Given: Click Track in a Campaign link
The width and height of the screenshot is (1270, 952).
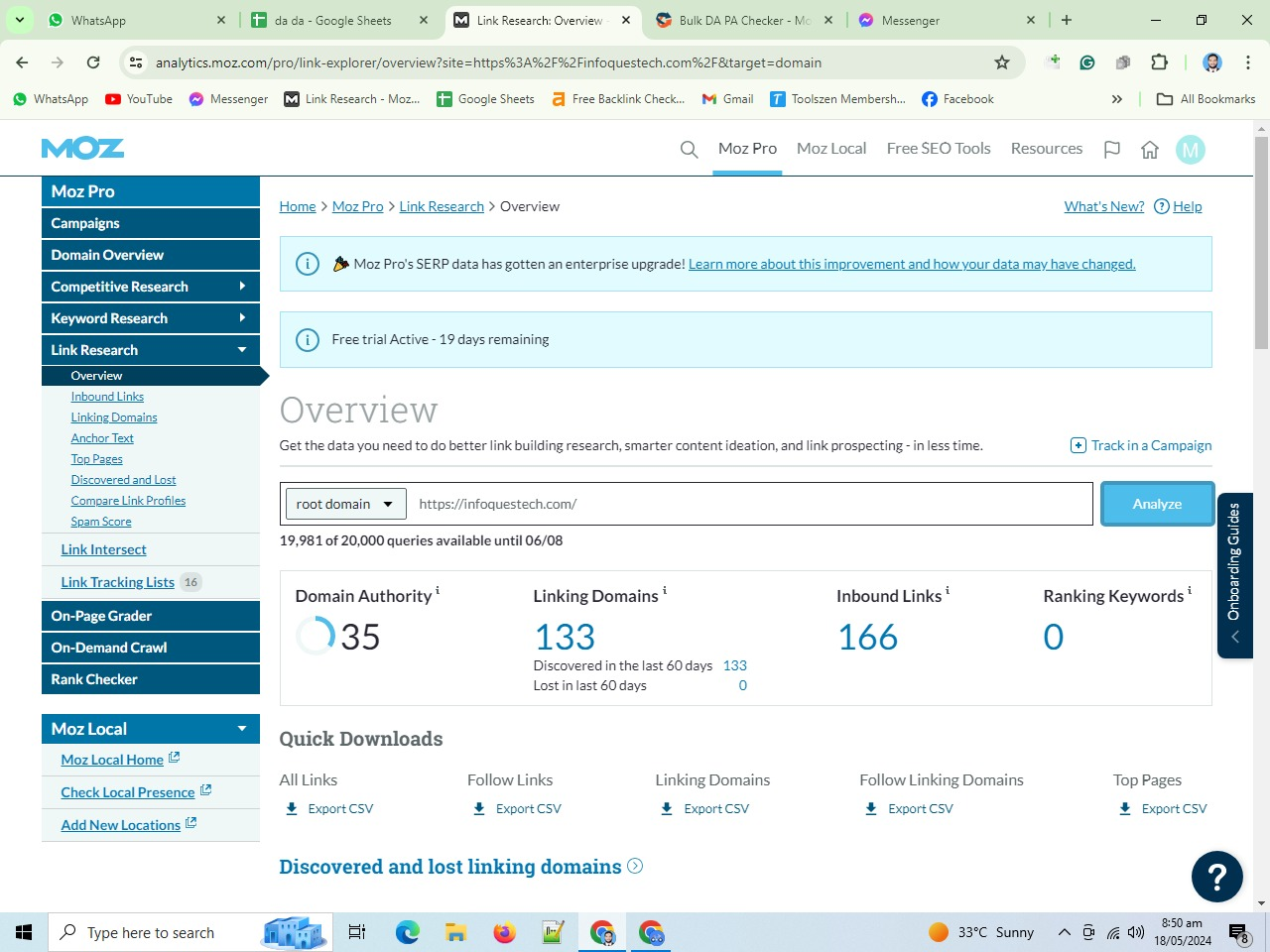Looking at the screenshot, I should 1141,445.
